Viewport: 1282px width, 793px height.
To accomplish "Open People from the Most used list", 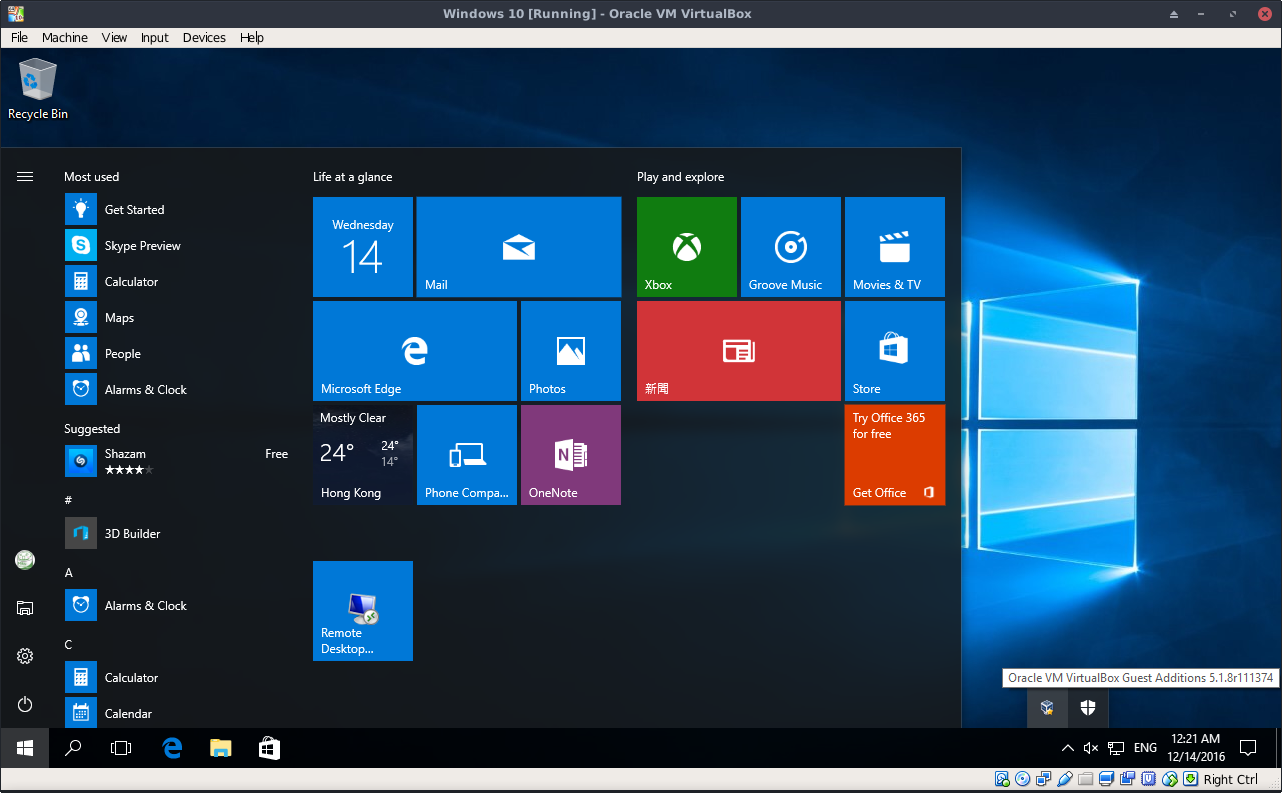I will point(178,354).
